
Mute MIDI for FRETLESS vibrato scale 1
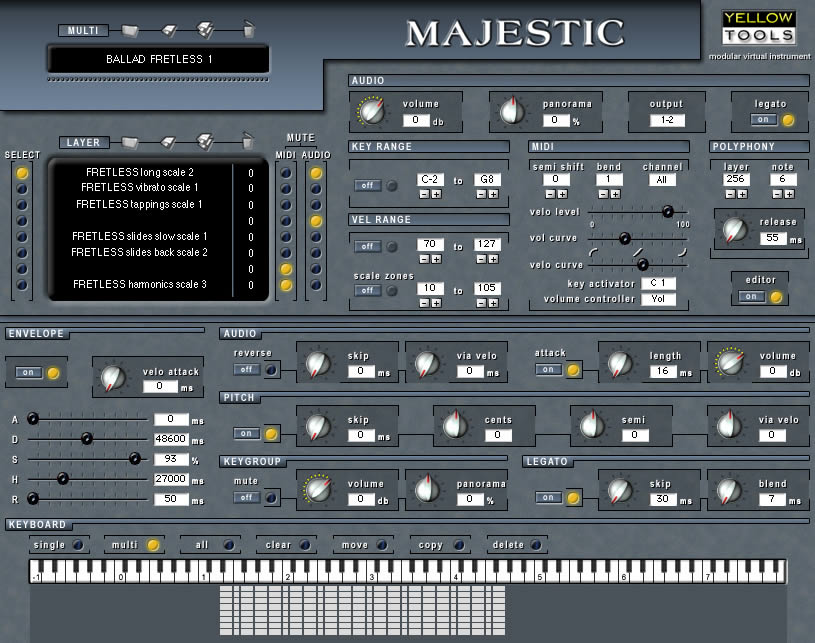coord(286,189)
